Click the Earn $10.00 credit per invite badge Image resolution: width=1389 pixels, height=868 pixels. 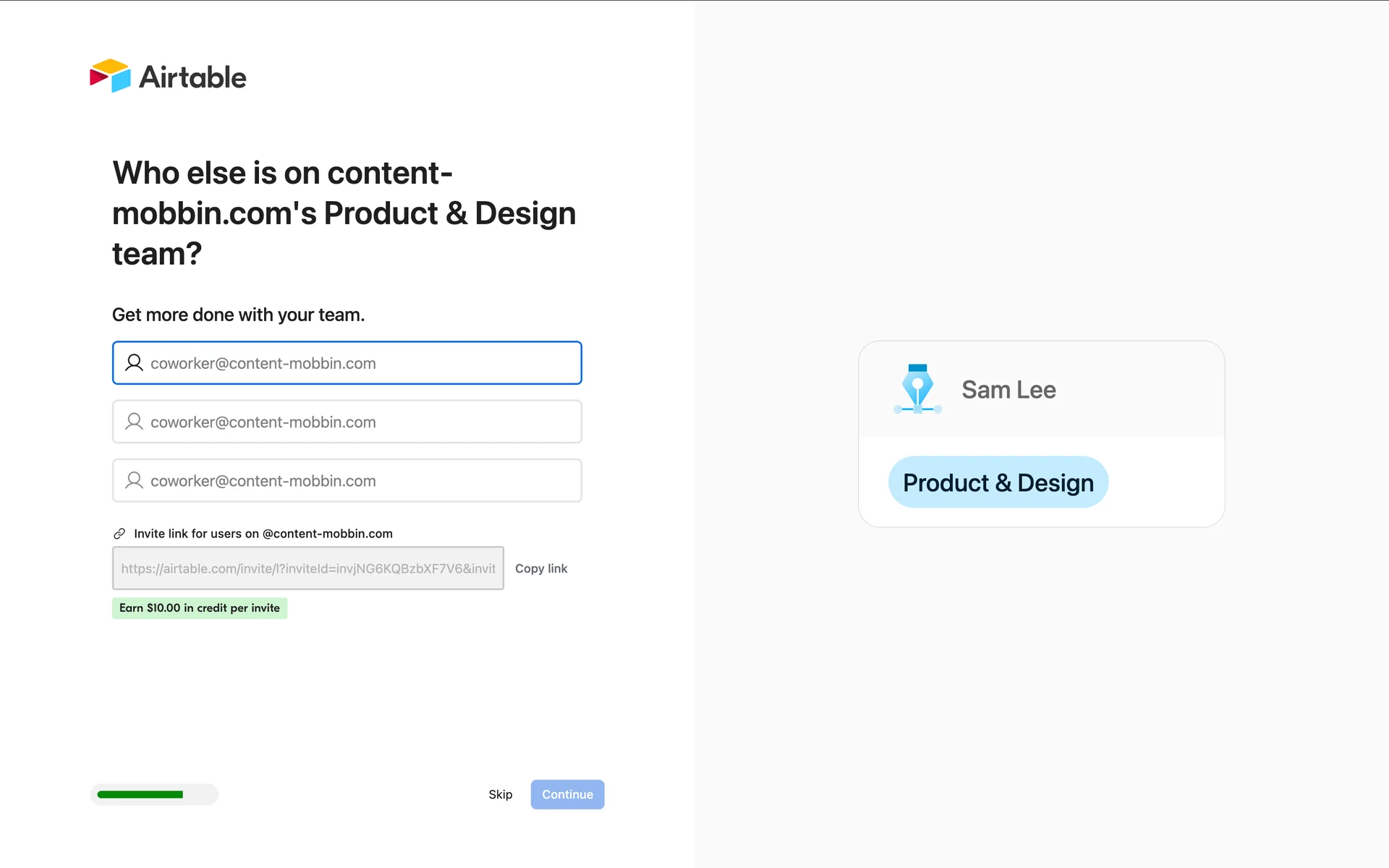point(200,608)
